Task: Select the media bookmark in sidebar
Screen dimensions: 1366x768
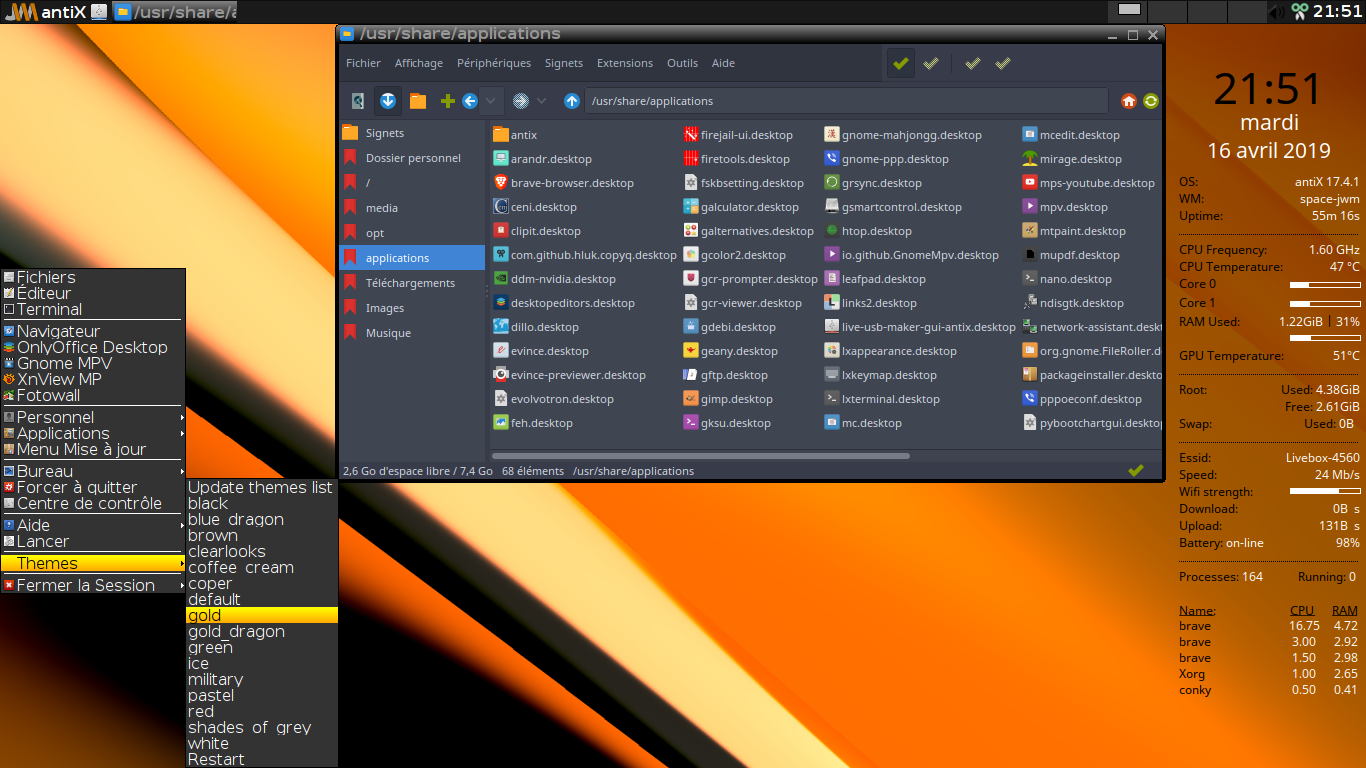Action: tap(412, 208)
